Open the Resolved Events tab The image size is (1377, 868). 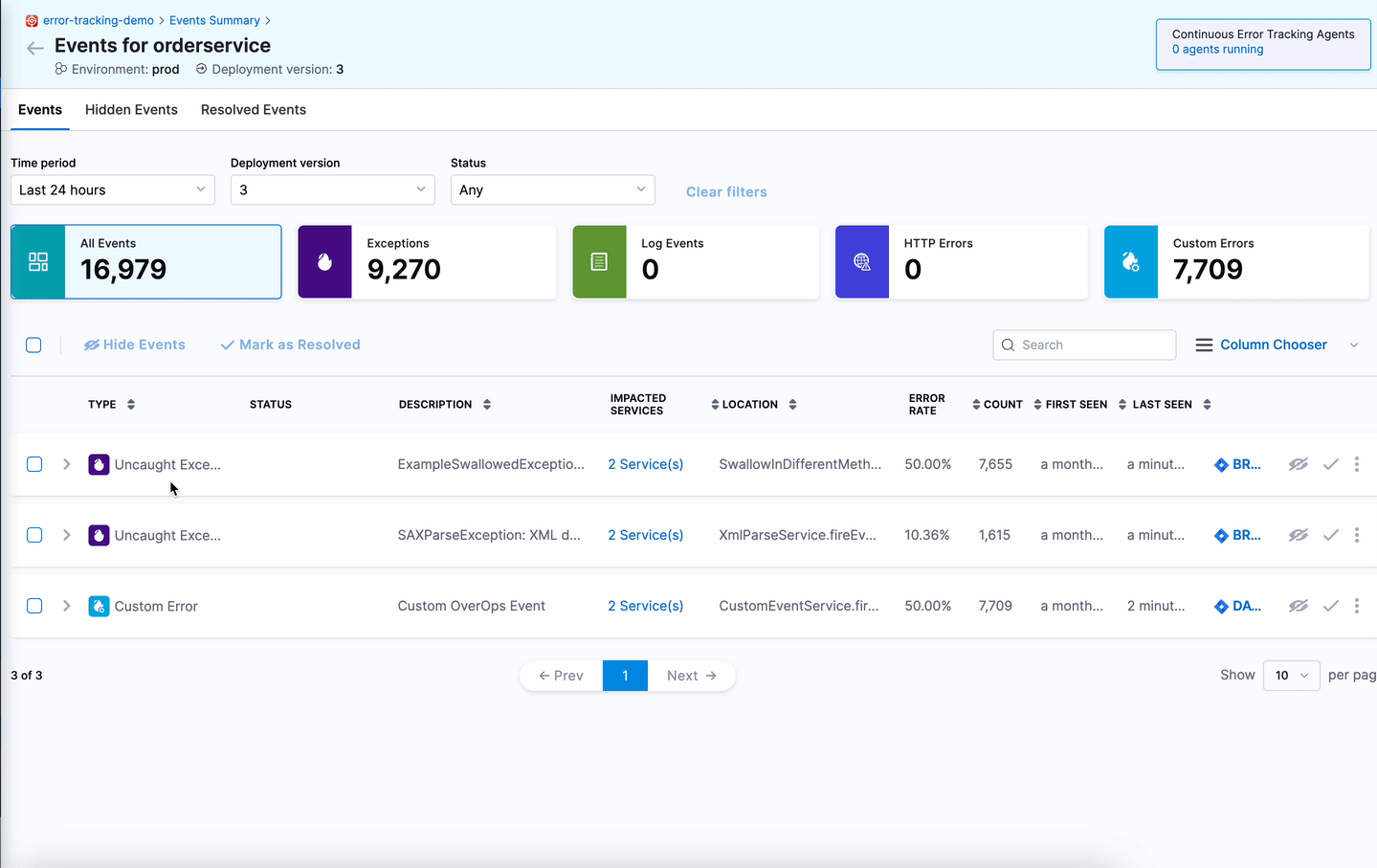pyautogui.click(x=254, y=110)
